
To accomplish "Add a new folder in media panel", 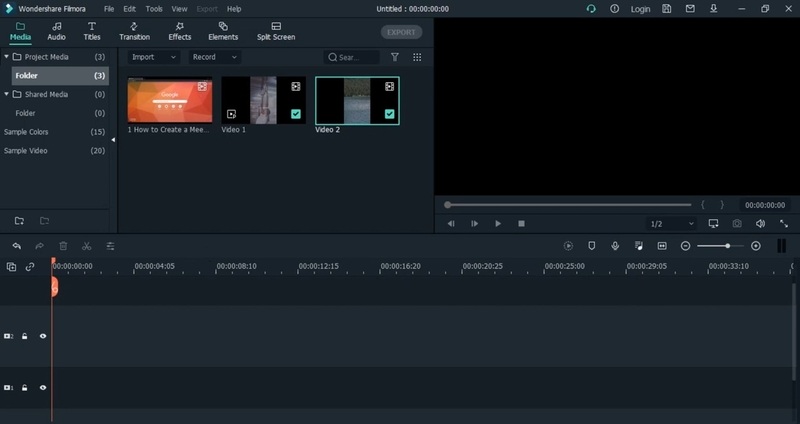I will 19,220.
